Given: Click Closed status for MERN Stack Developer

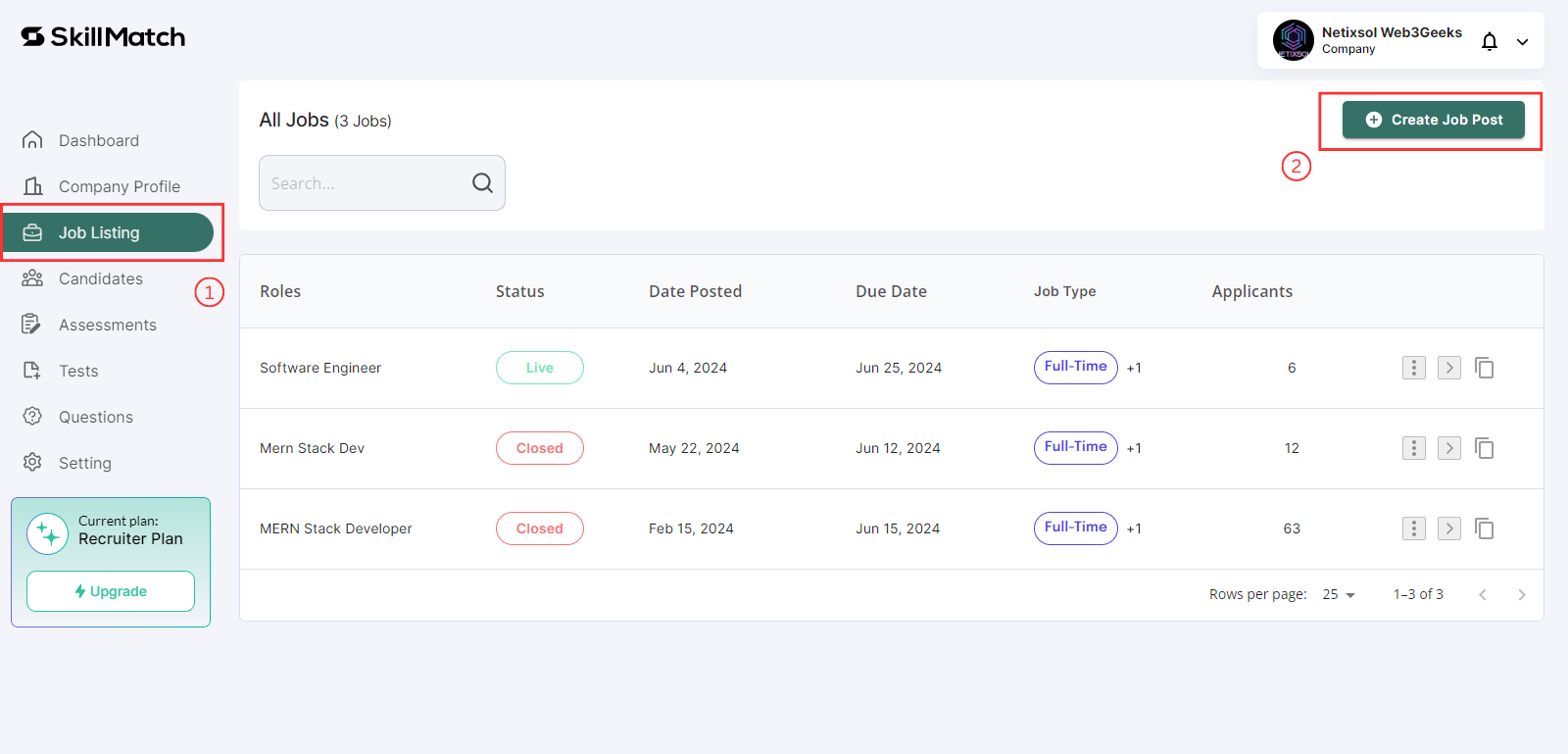Looking at the screenshot, I should (540, 528).
